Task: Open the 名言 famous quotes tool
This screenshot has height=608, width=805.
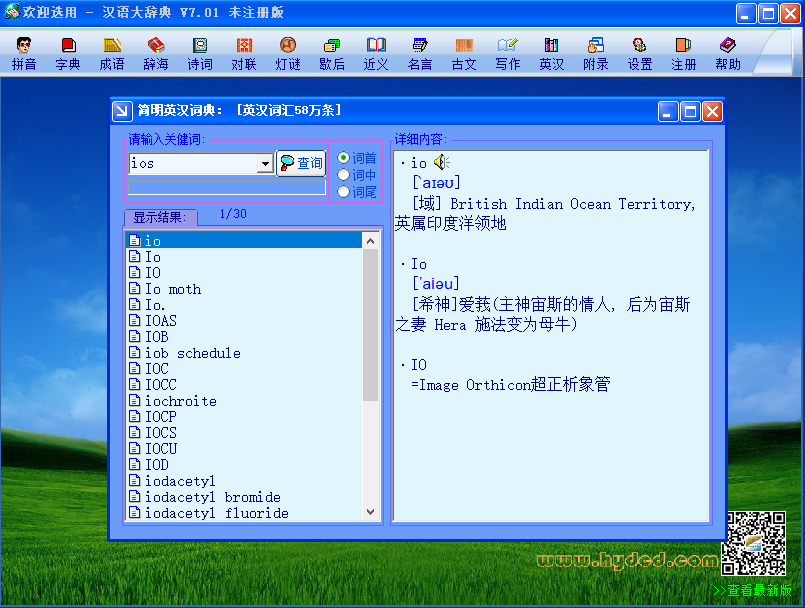Action: tap(420, 53)
